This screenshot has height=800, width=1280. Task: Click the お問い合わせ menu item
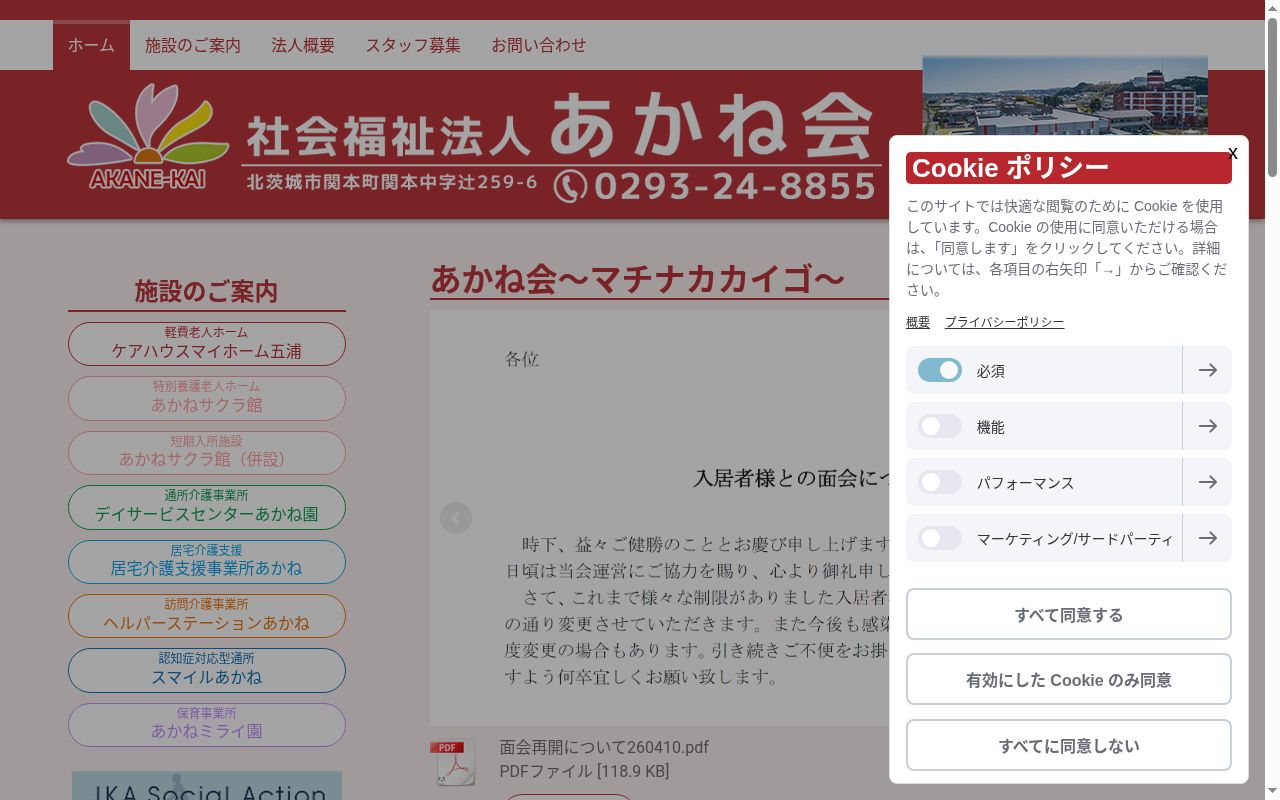point(539,45)
